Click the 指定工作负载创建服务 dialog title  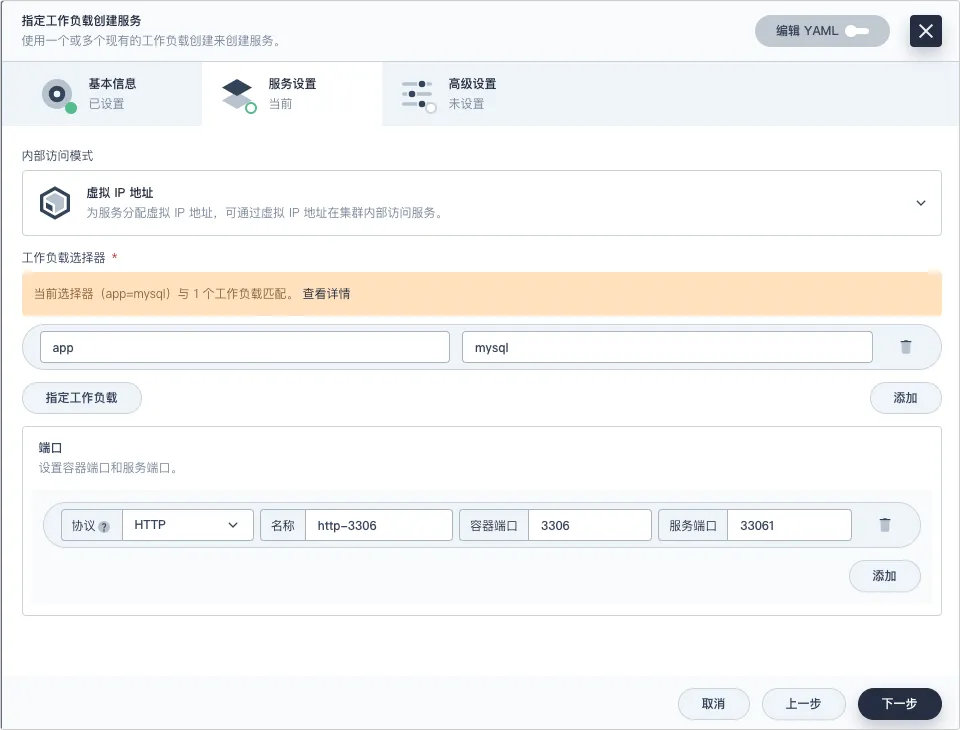click(x=81, y=21)
